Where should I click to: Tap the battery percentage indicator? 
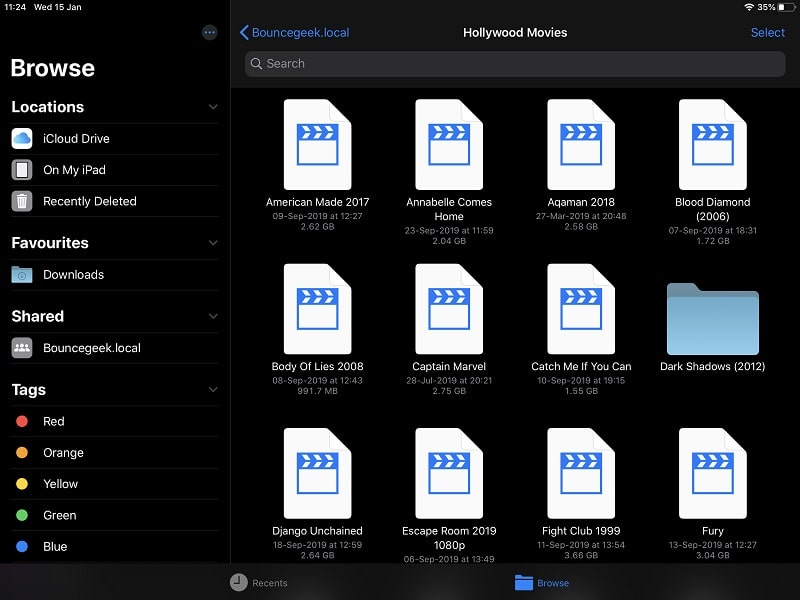pyautogui.click(x=766, y=7)
